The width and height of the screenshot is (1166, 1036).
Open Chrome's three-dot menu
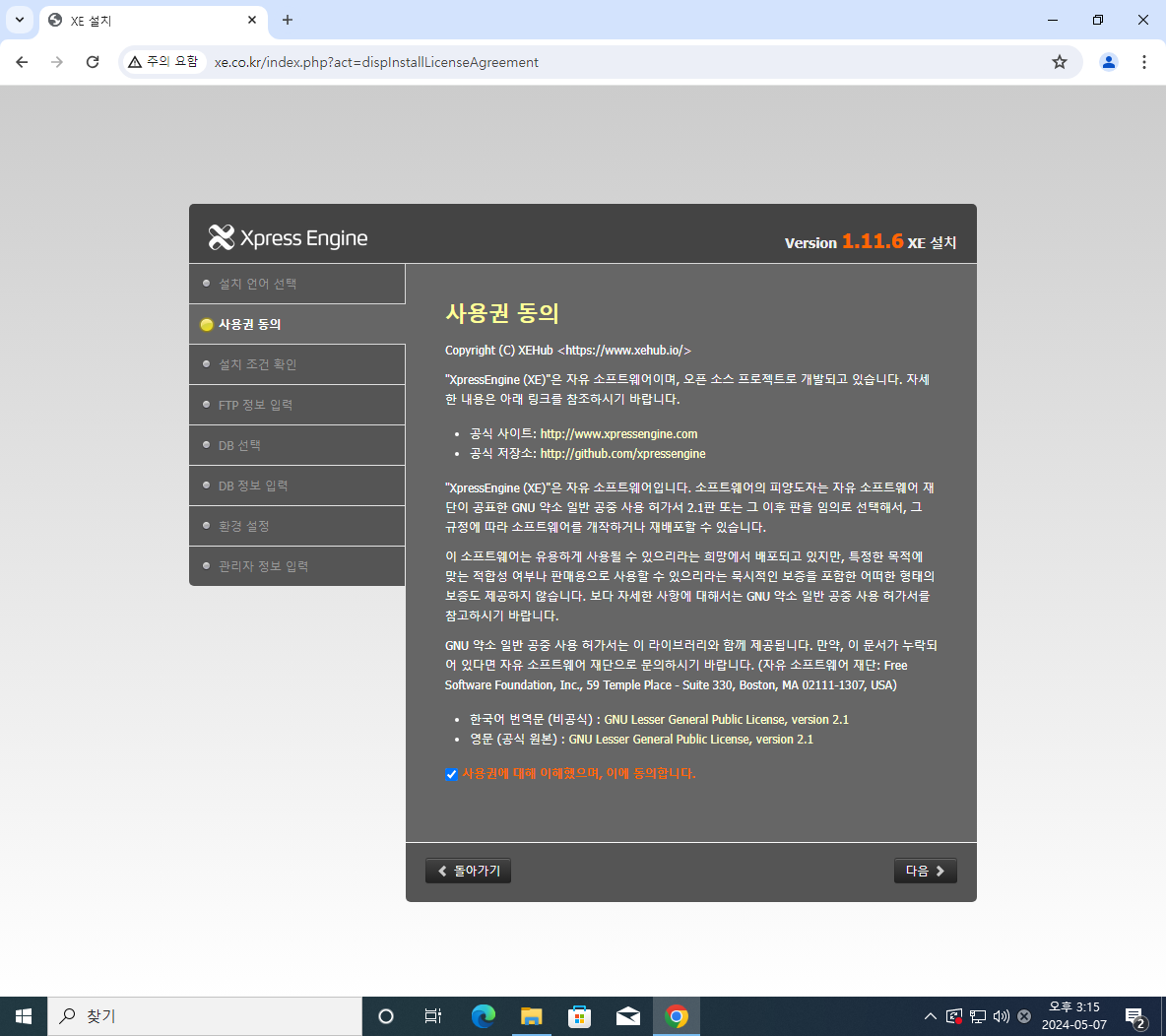point(1143,62)
